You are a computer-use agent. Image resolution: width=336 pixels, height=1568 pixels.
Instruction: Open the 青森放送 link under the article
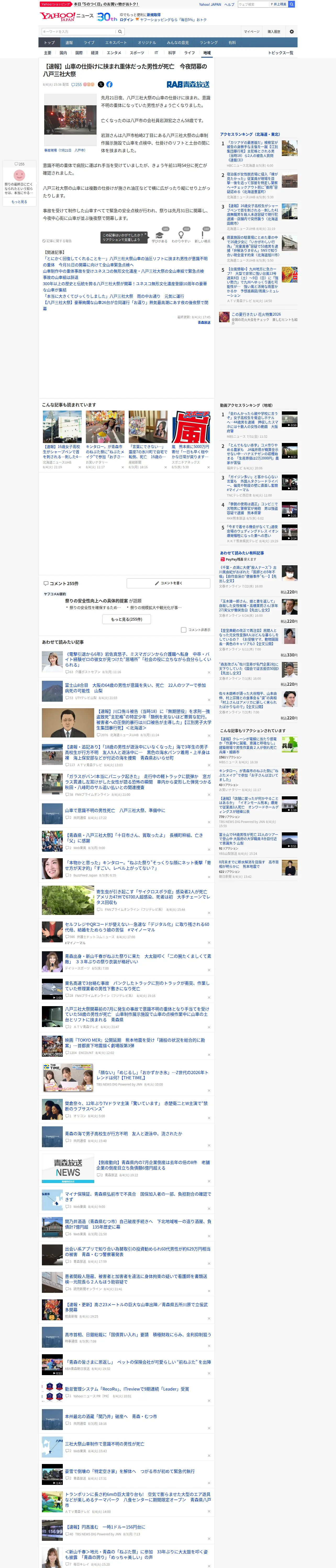coord(204,322)
